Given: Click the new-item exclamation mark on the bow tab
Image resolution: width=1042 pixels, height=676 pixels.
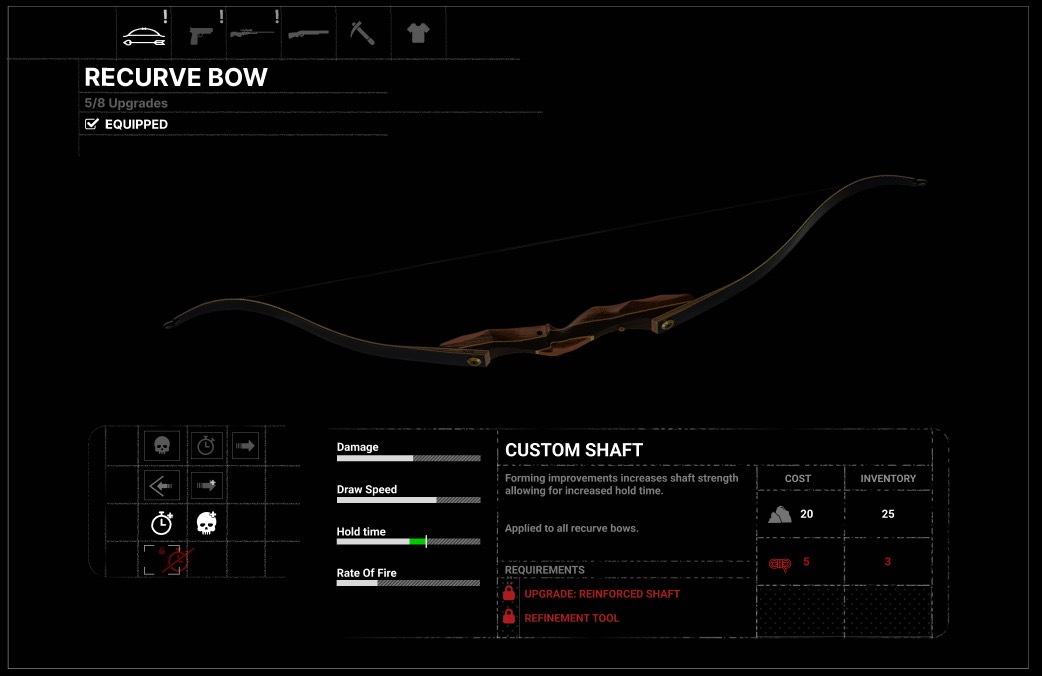Looking at the screenshot, I should (x=165, y=17).
